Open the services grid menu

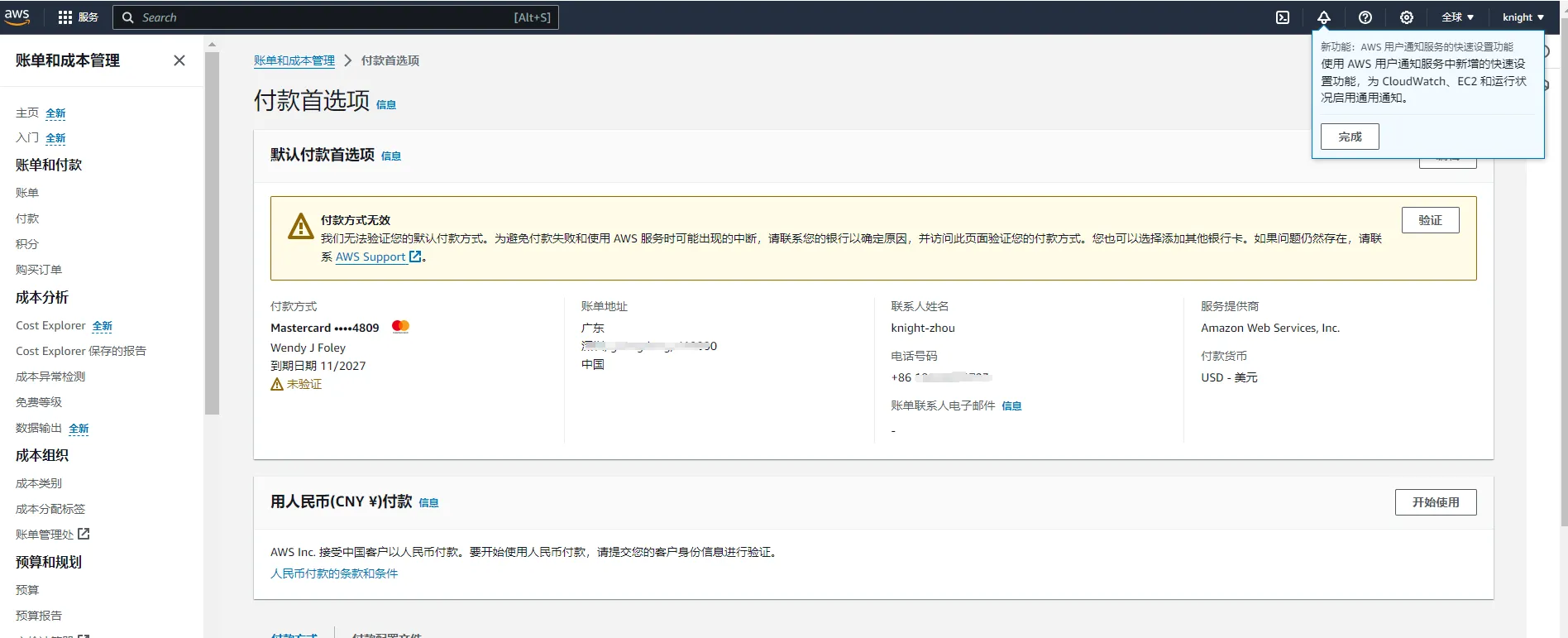pyautogui.click(x=65, y=17)
